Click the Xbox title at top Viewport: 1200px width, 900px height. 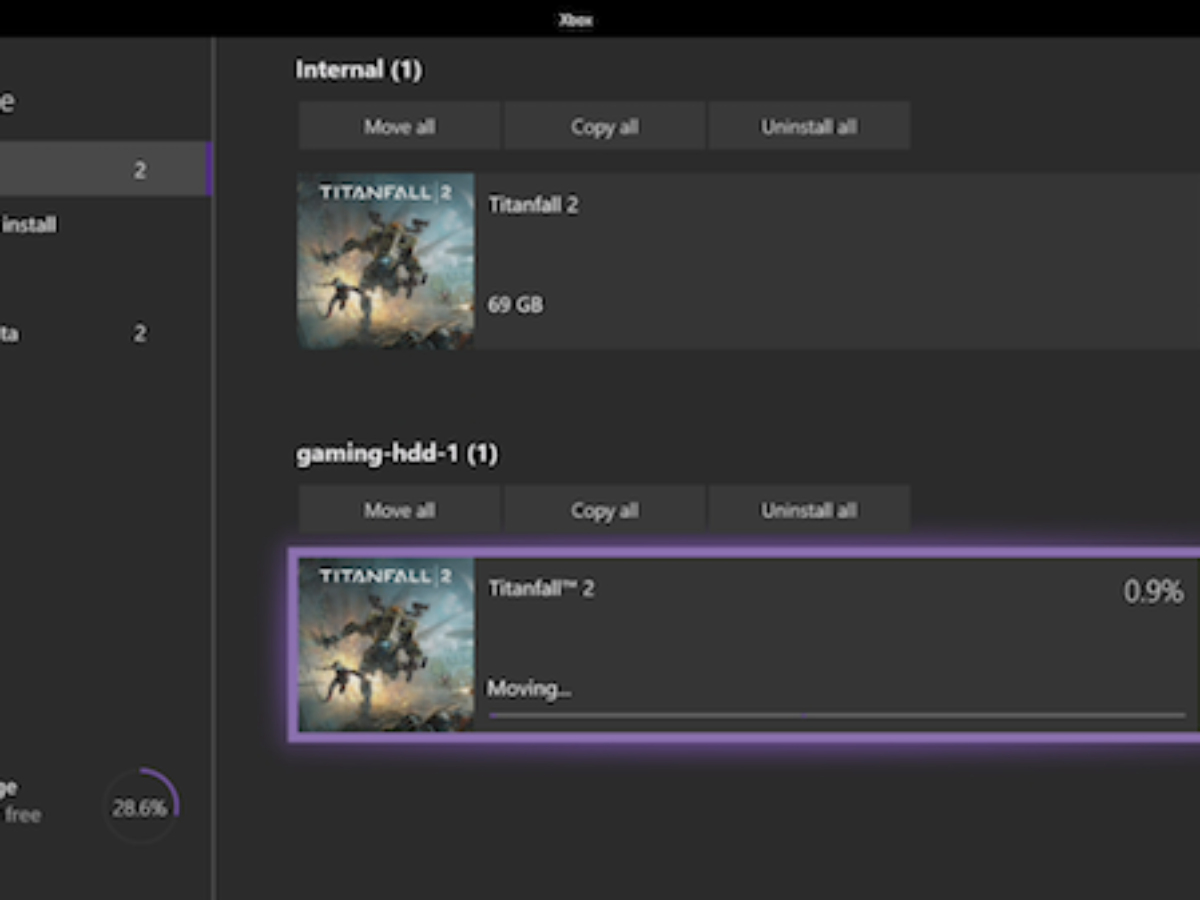click(575, 20)
